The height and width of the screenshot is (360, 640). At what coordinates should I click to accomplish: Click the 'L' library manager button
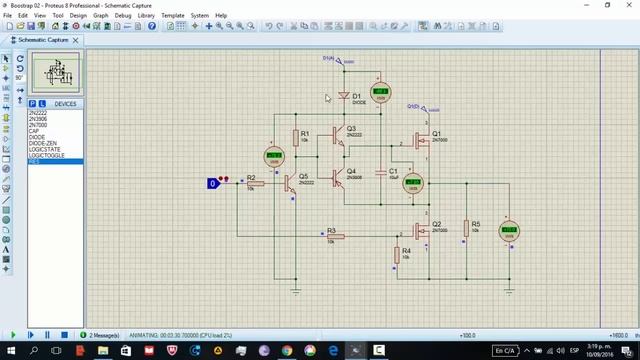point(42,104)
